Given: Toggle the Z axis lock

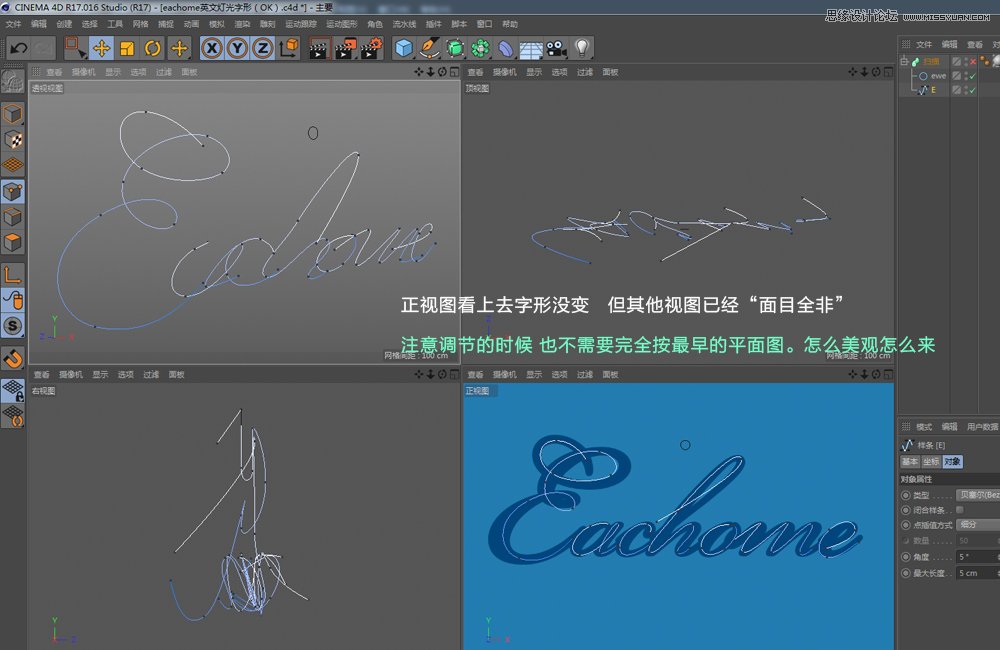Looking at the screenshot, I should tap(263, 48).
